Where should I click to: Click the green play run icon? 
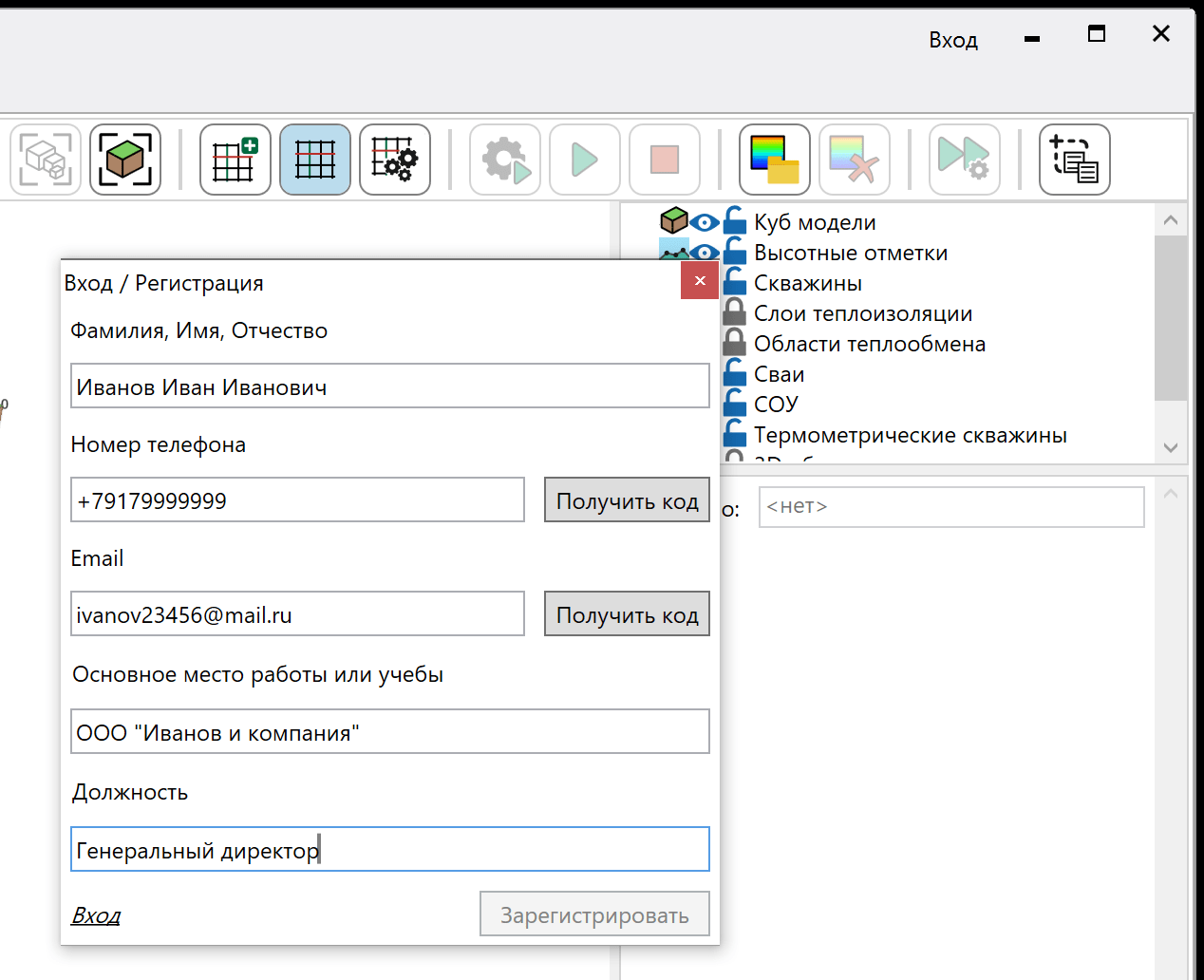(585, 160)
